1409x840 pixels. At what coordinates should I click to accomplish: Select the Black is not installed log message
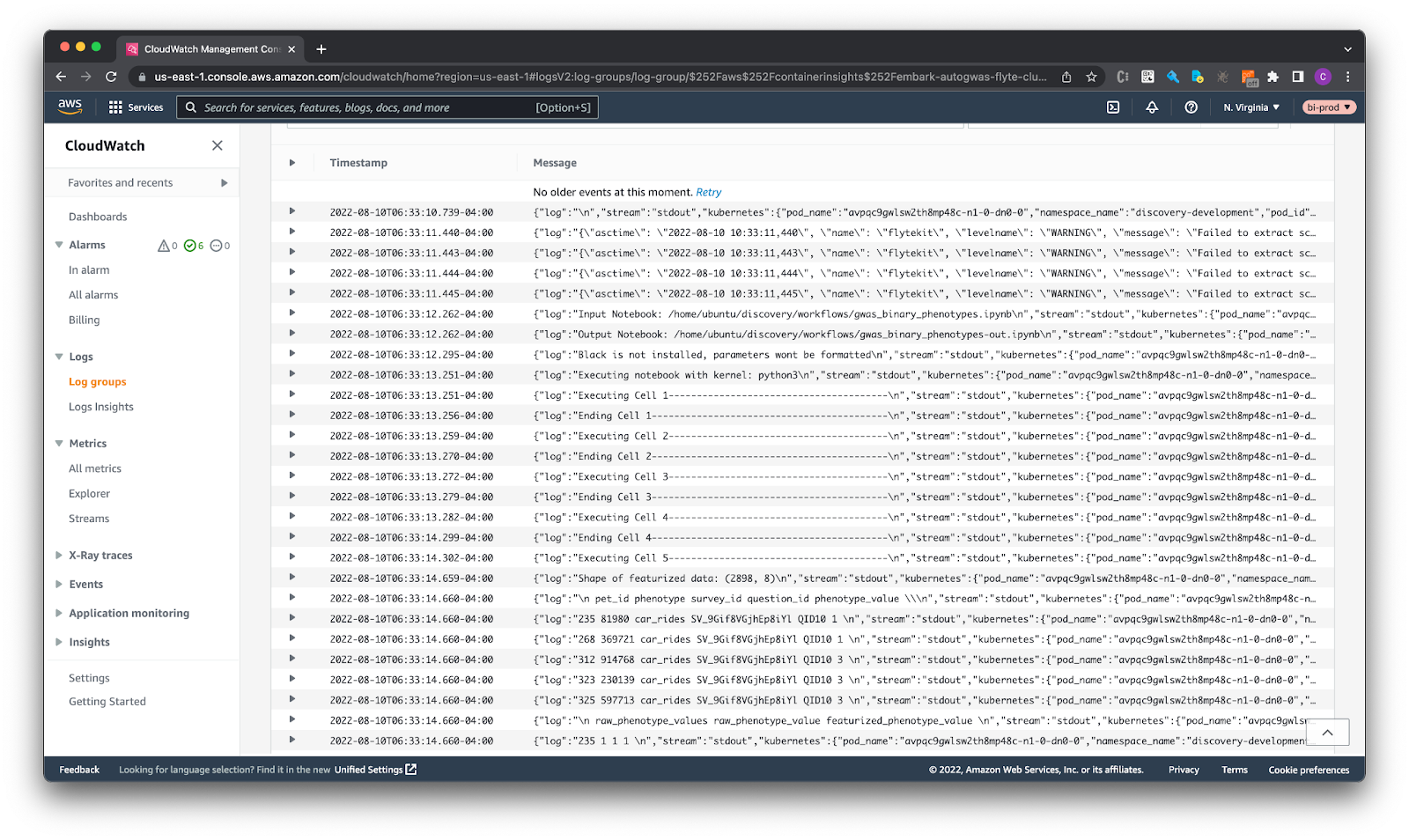coord(924,355)
